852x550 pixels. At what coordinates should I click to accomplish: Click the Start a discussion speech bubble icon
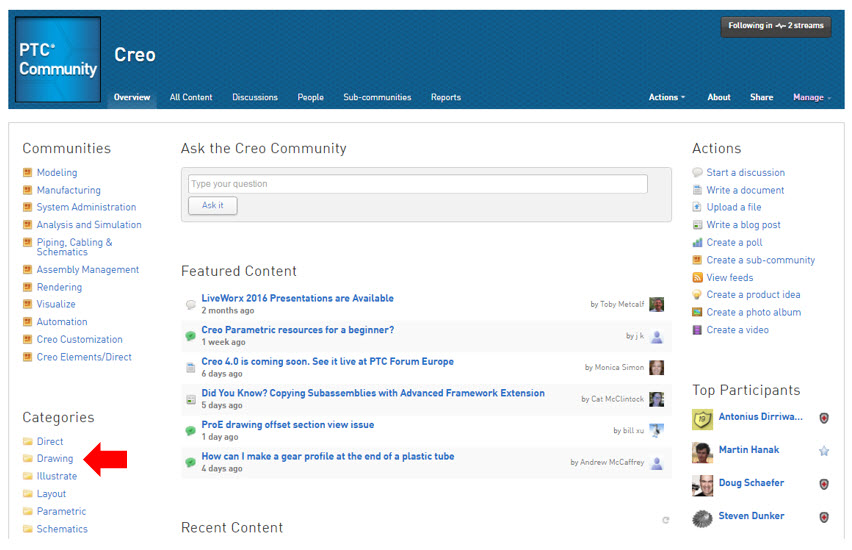tap(697, 172)
